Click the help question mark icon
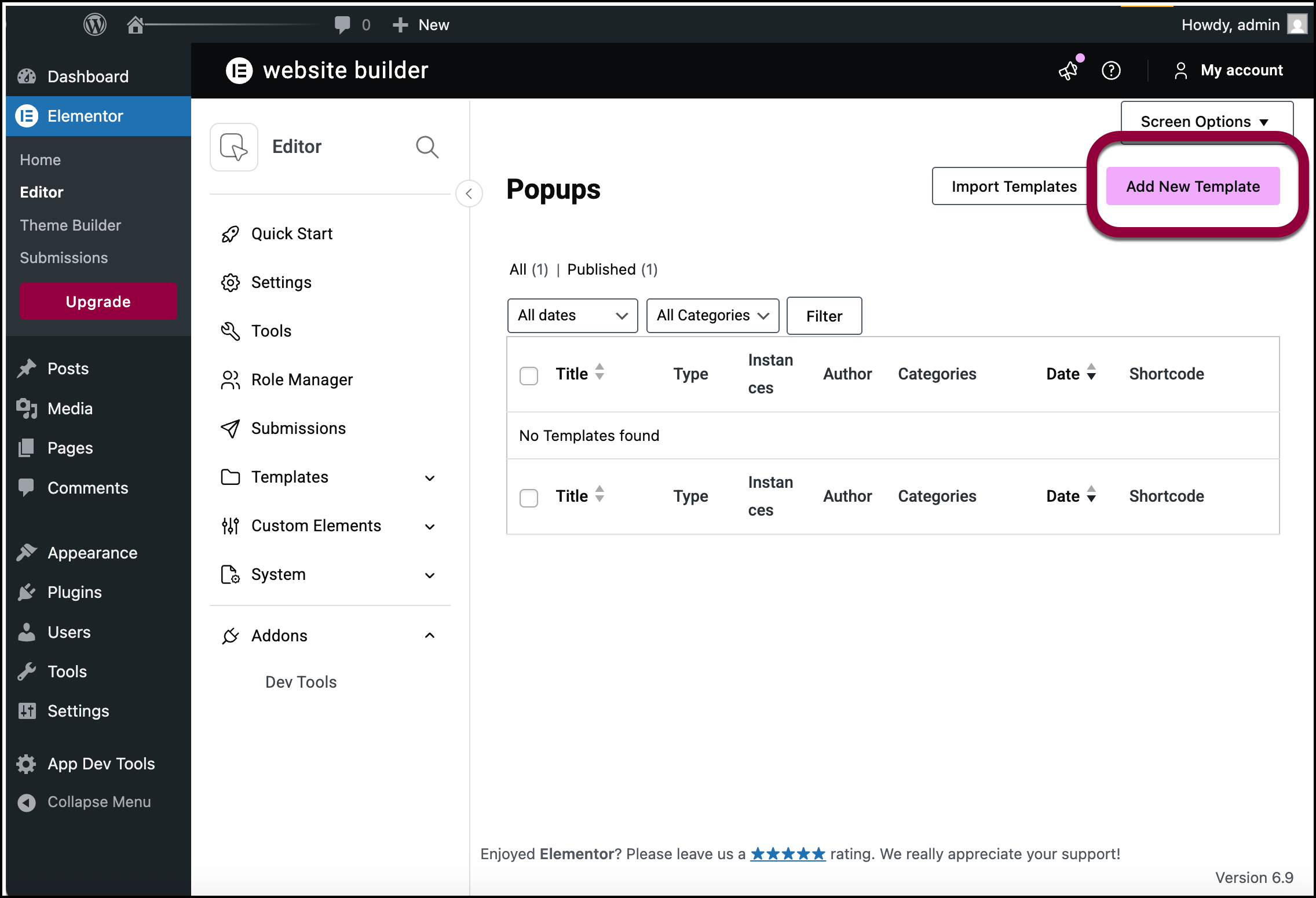1316x898 pixels. click(x=1110, y=71)
